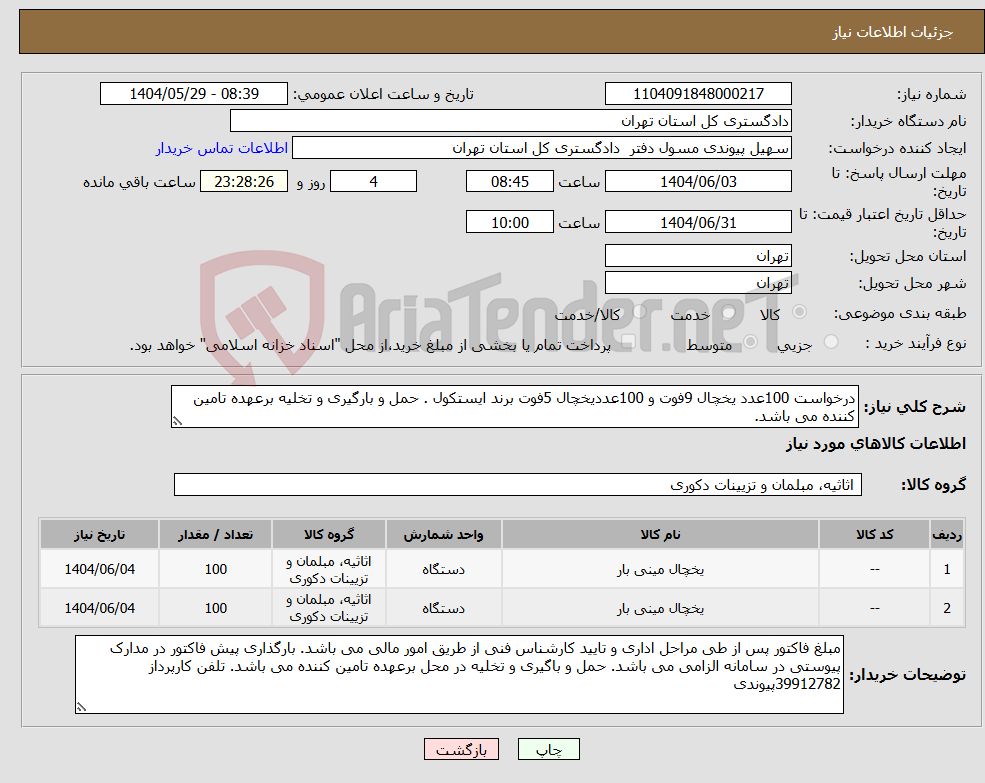
Task: Click the remaining days field showing 4
Action: (x=373, y=181)
